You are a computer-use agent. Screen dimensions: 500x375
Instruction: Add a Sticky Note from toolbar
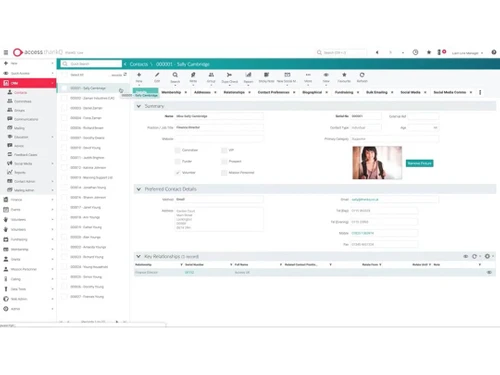(266, 77)
